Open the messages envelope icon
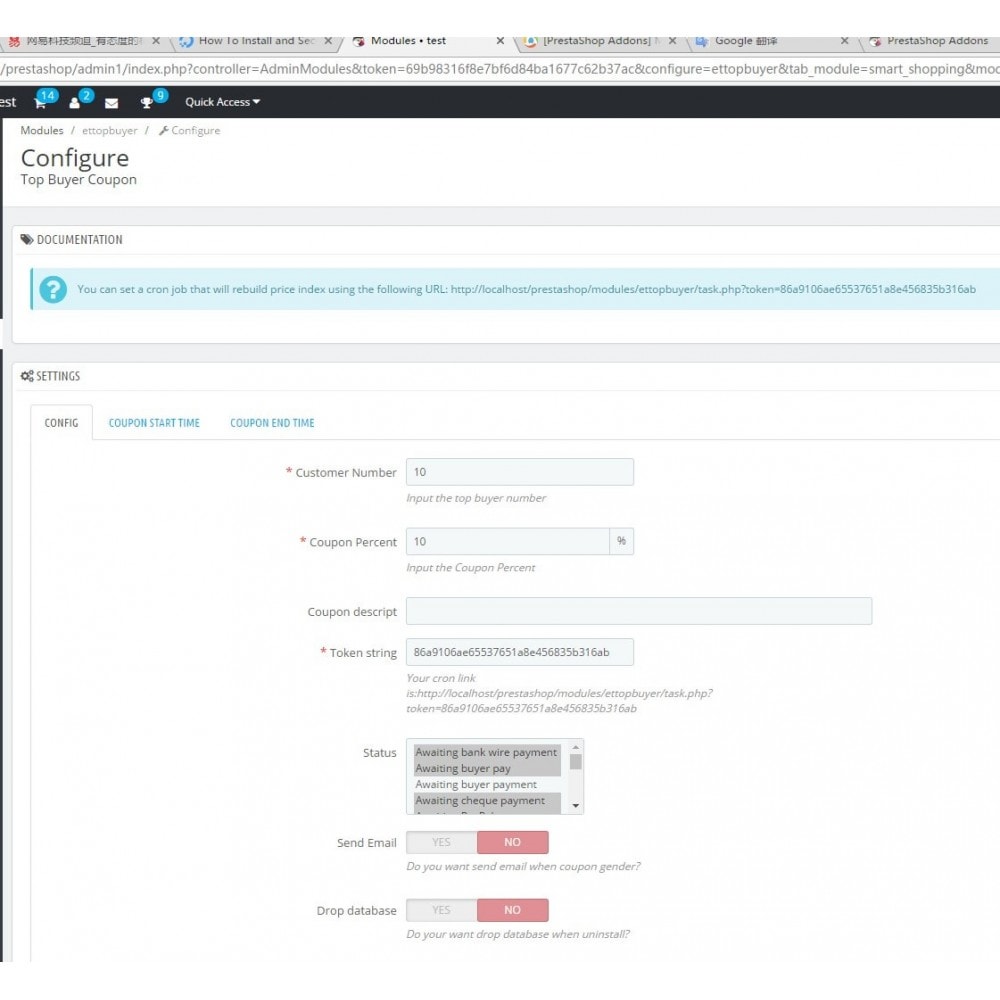 (x=112, y=103)
